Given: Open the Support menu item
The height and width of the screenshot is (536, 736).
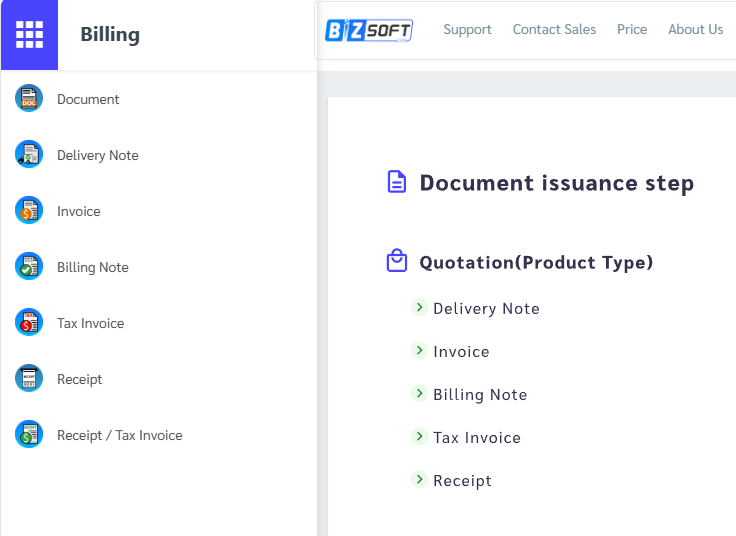Looking at the screenshot, I should 468,30.
